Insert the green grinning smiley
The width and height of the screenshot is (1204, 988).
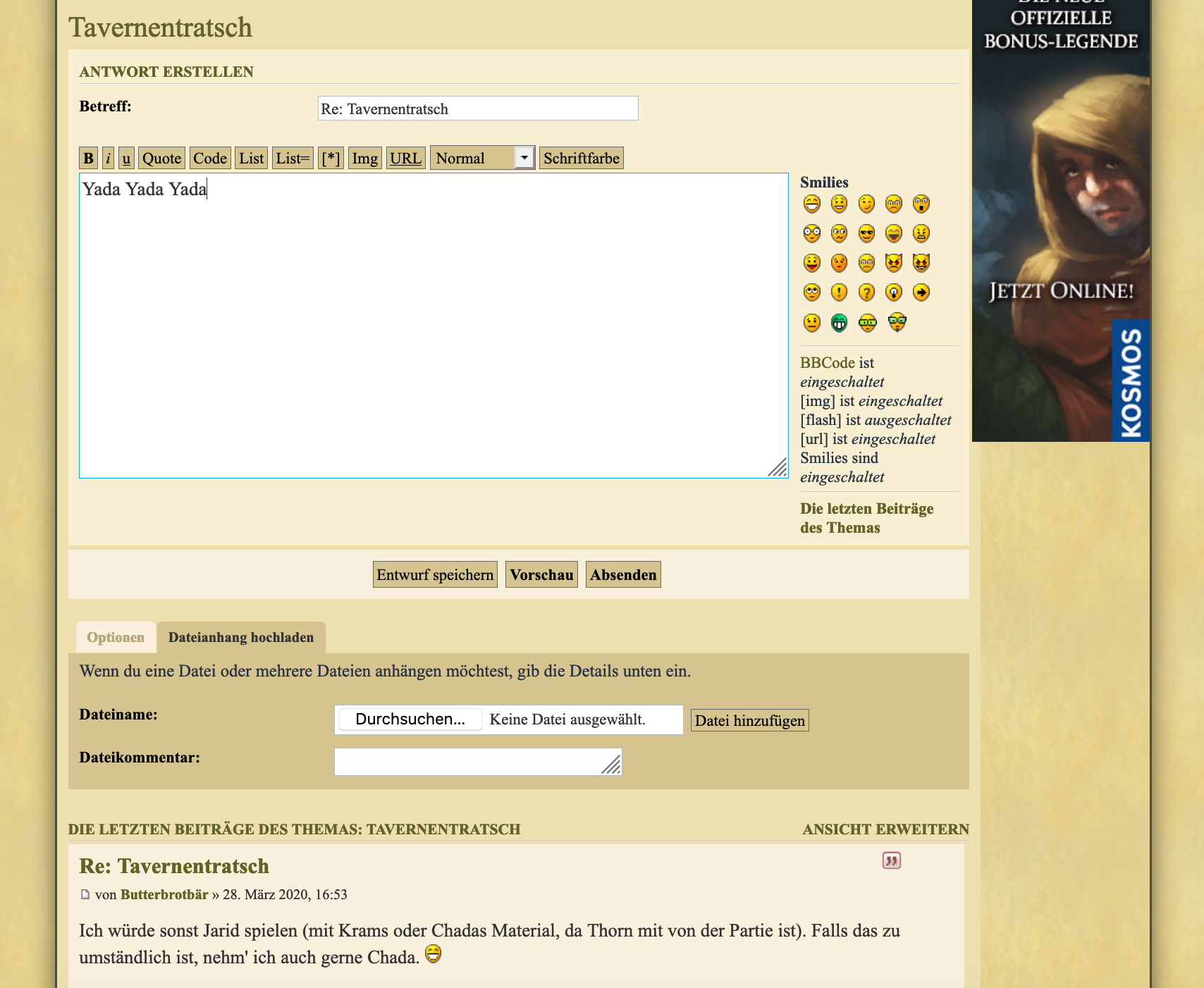click(839, 323)
